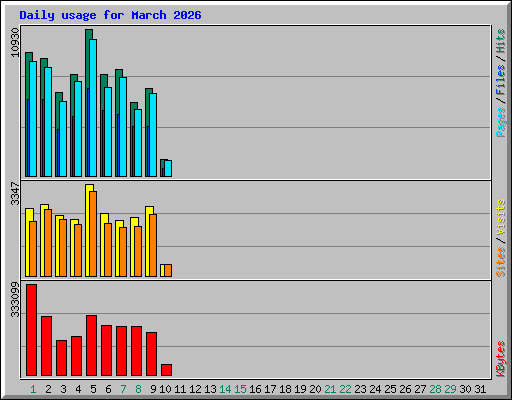The width and height of the screenshot is (512, 400).
Task: Click day 10 on the x-axis
Action: click(x=165, y=389)
